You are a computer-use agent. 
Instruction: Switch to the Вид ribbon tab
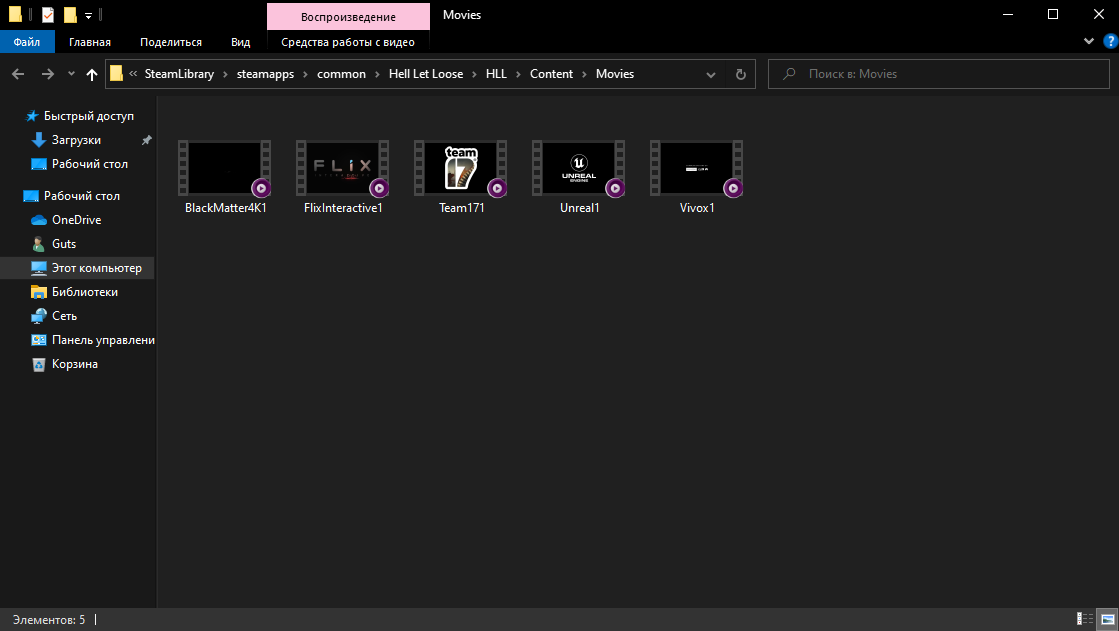240,42
